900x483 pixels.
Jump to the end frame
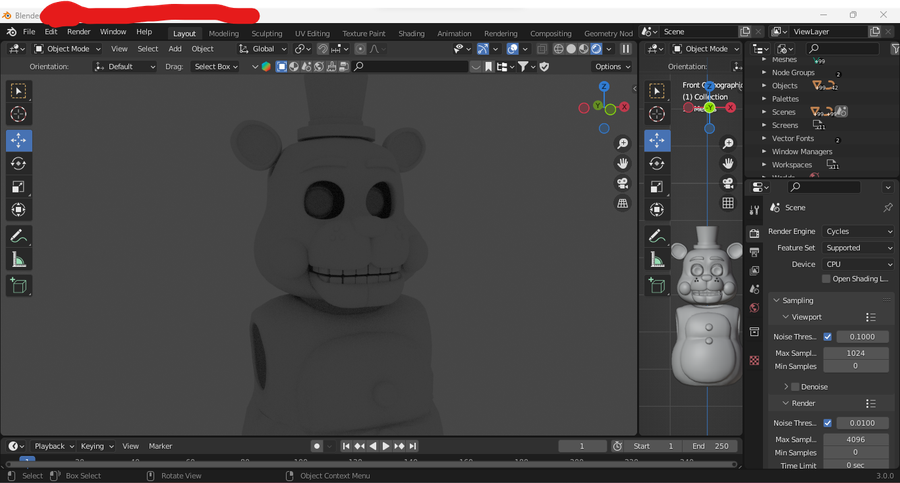[x=413, y=446]
